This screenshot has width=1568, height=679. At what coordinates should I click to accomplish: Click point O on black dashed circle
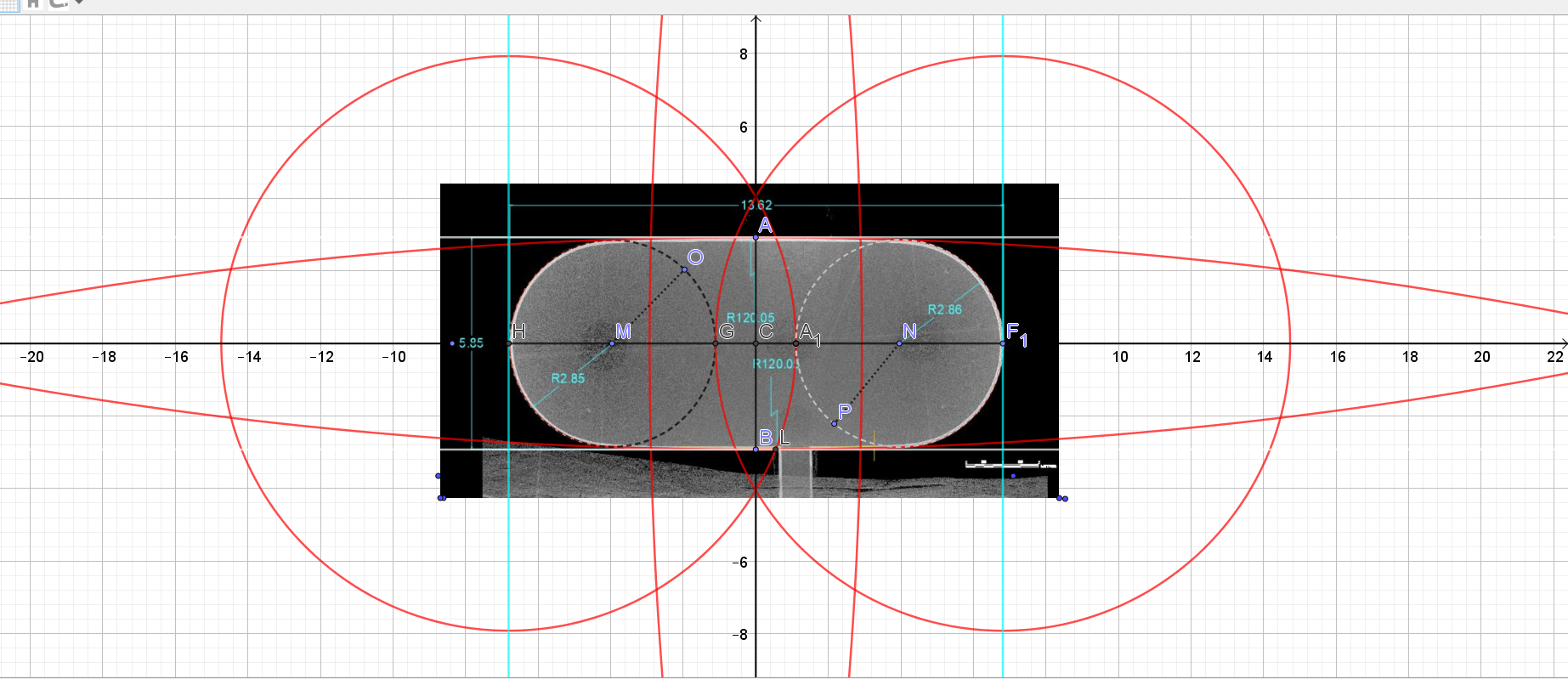click(684, 270)
